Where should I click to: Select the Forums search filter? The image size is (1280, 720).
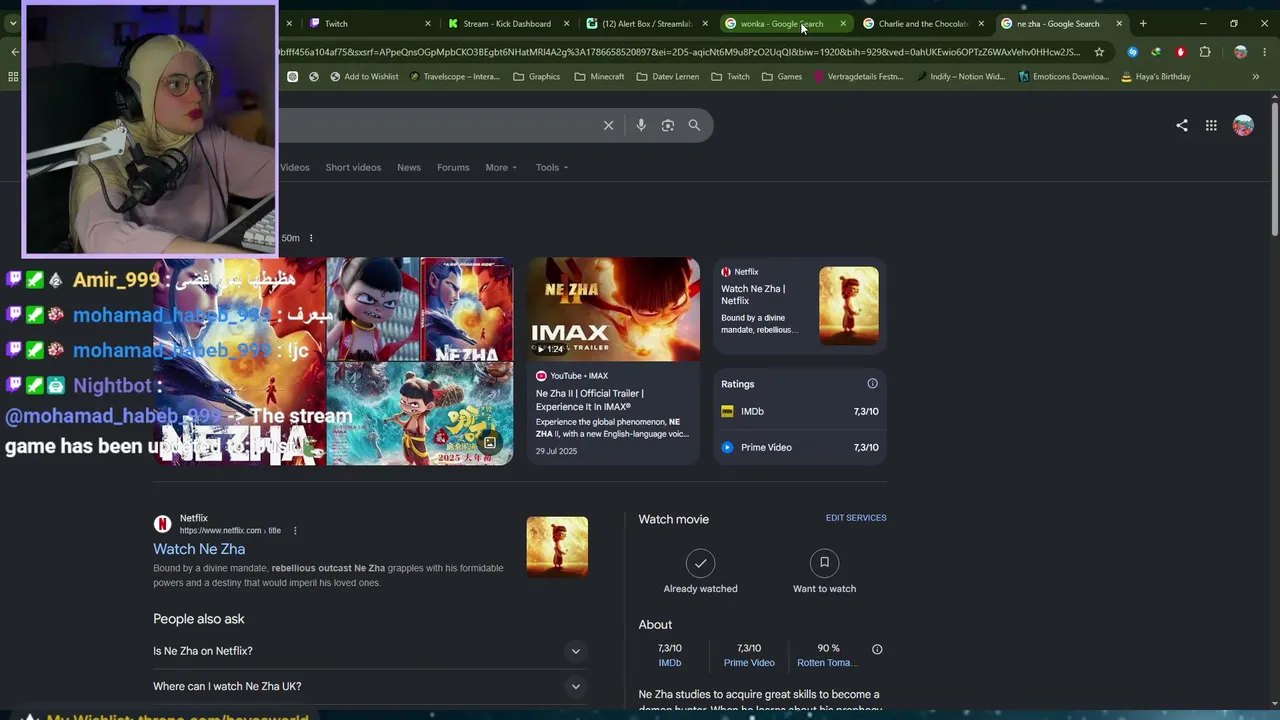453,167
